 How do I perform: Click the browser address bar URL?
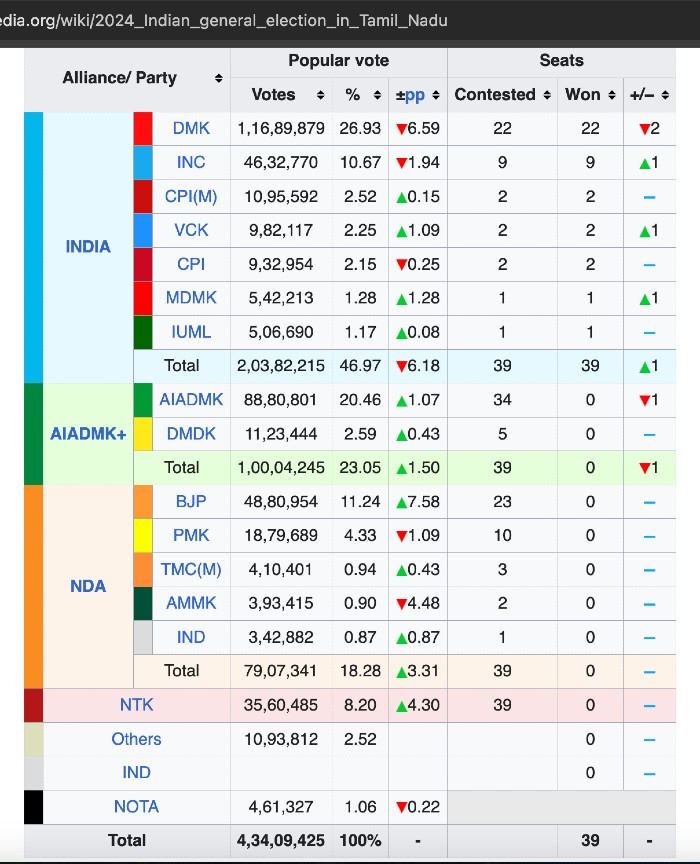click(x=224, y=20)
